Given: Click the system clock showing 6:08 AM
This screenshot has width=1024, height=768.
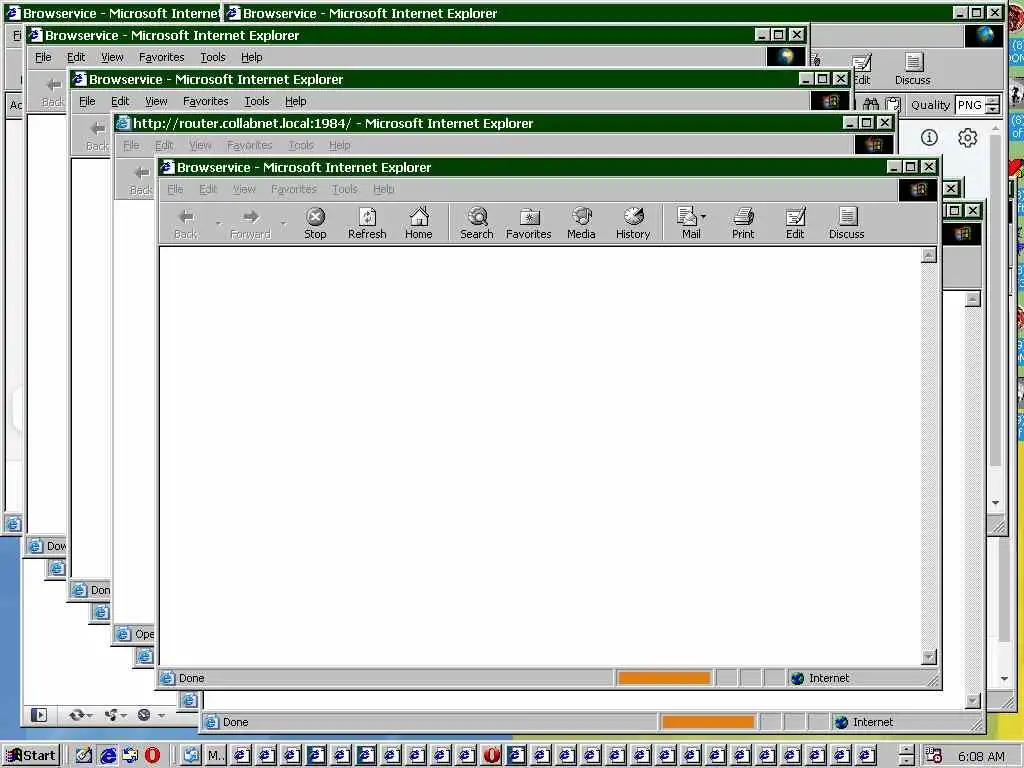Looking at the screenshot, I should point(981,756).
